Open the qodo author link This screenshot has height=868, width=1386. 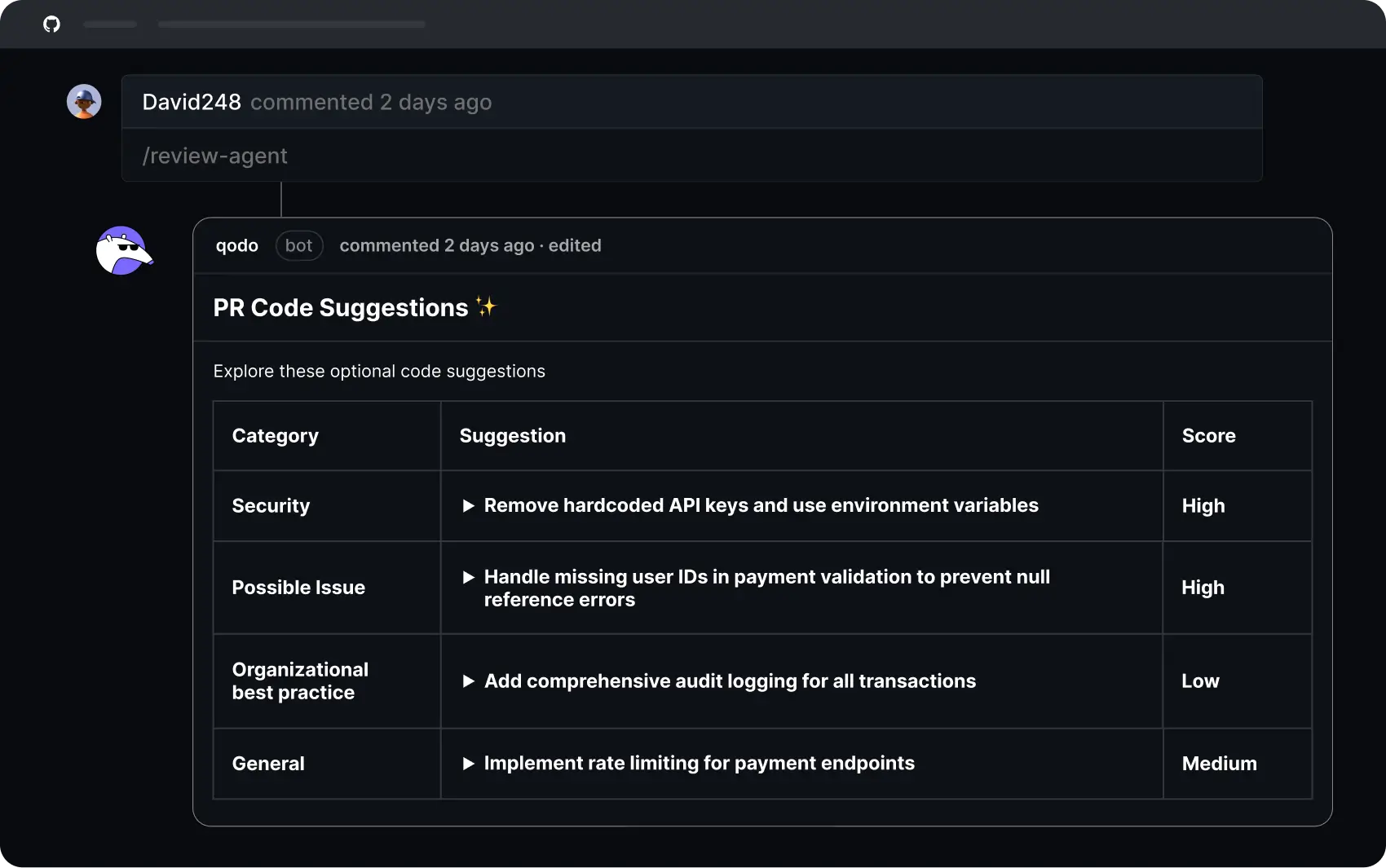pos(236,246)
